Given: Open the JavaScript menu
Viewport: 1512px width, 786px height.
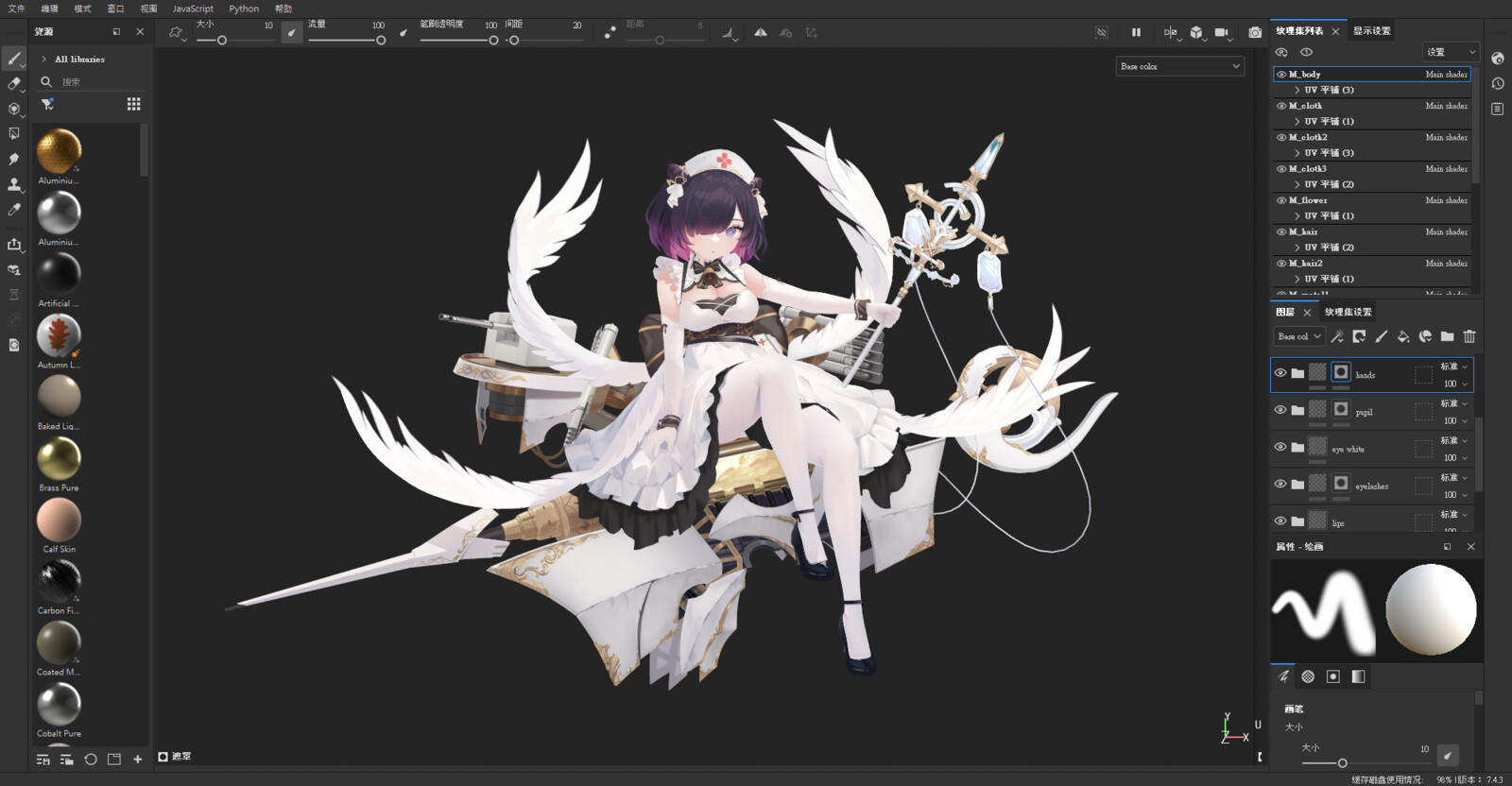Looking at the screenshot, I should click(193, 9).
